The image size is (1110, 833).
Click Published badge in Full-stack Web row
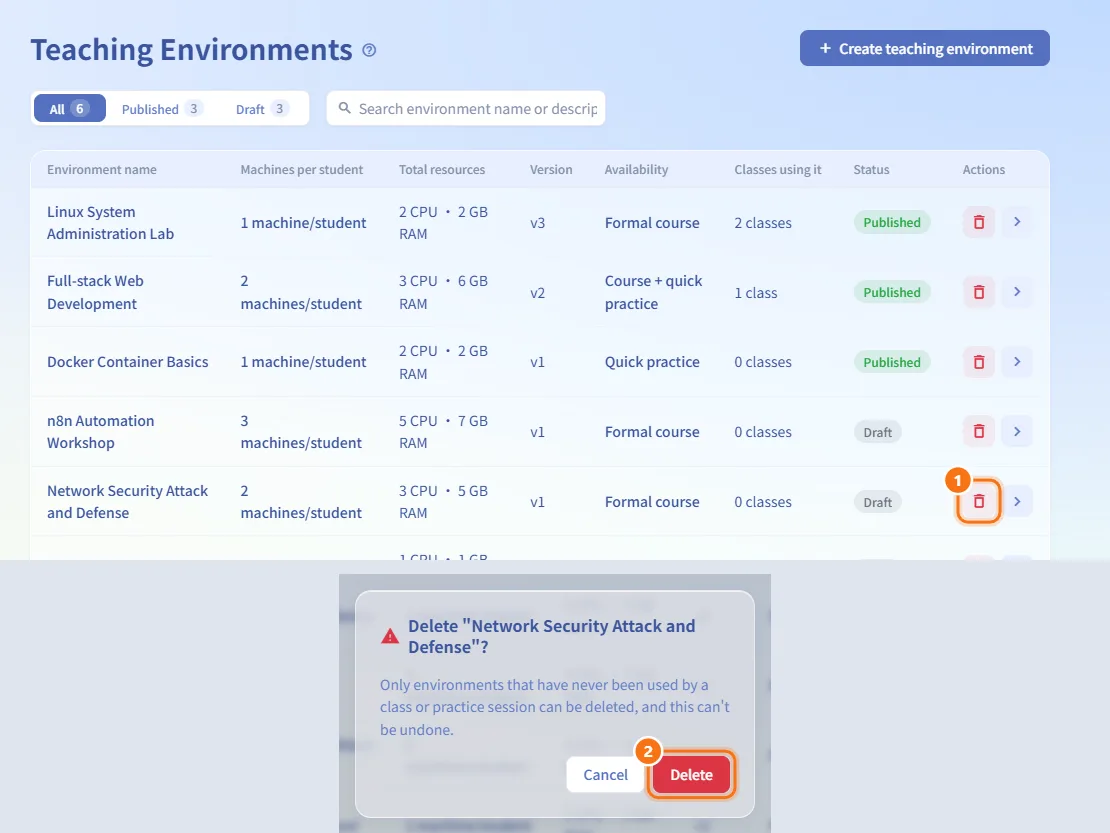(x=891, y=292)
